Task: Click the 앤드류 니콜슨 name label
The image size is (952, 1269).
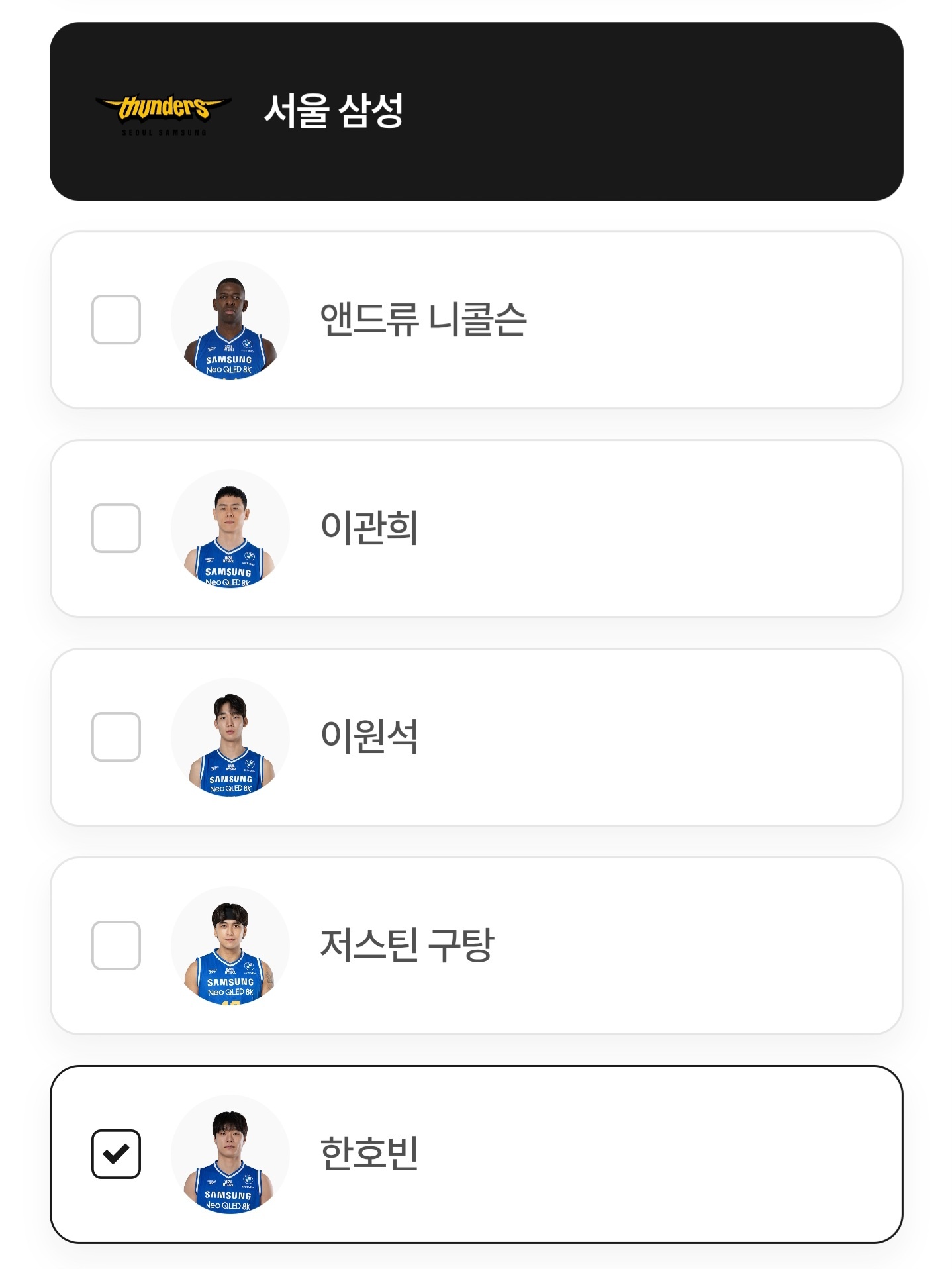Action: 423,320
